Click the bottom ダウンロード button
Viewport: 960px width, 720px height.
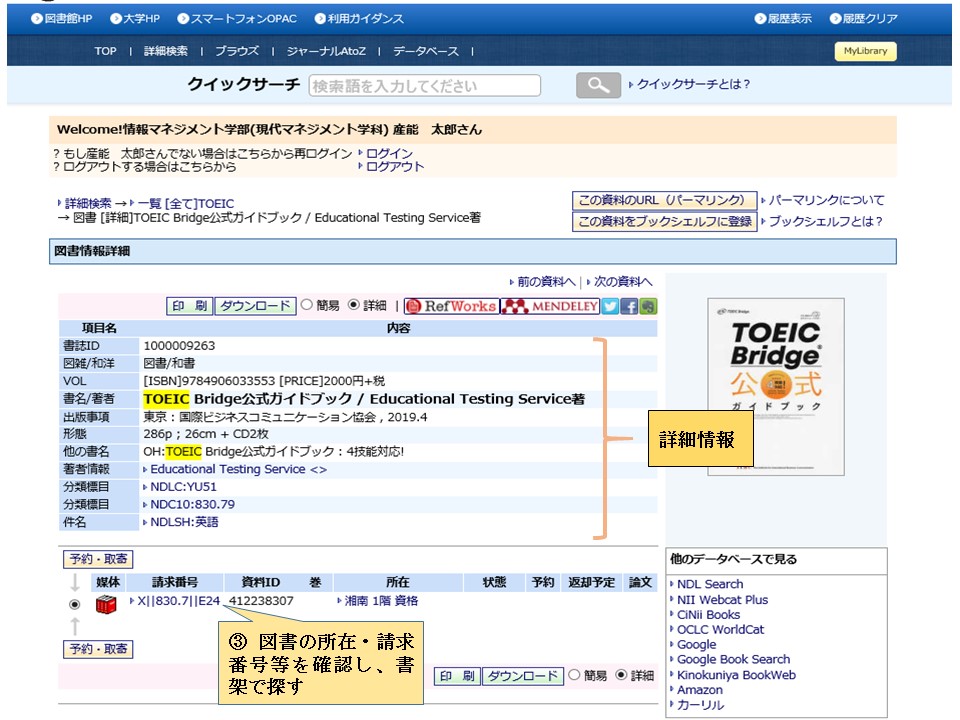[523, 677]
